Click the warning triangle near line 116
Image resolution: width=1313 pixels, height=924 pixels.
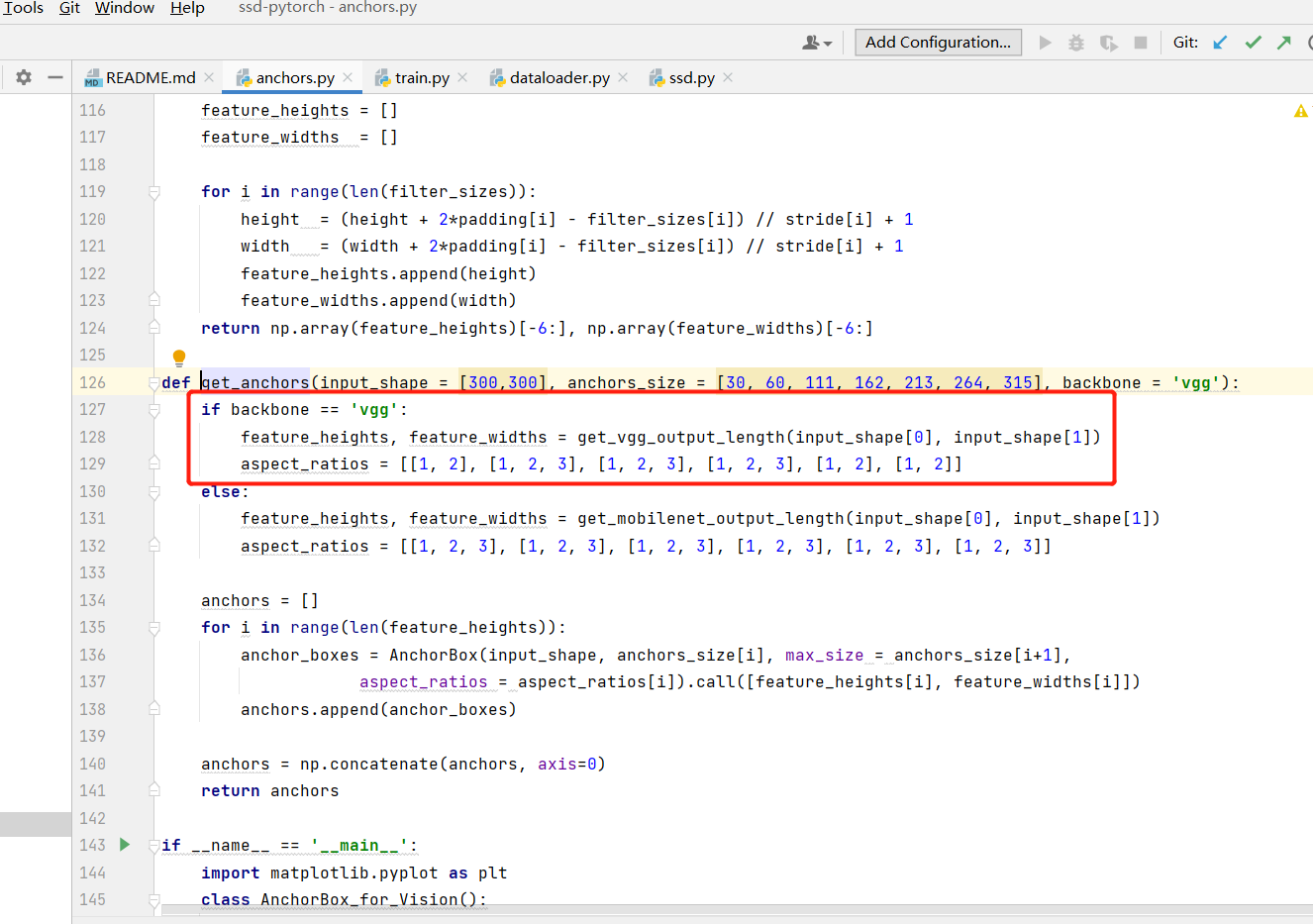pos(1300,113)
